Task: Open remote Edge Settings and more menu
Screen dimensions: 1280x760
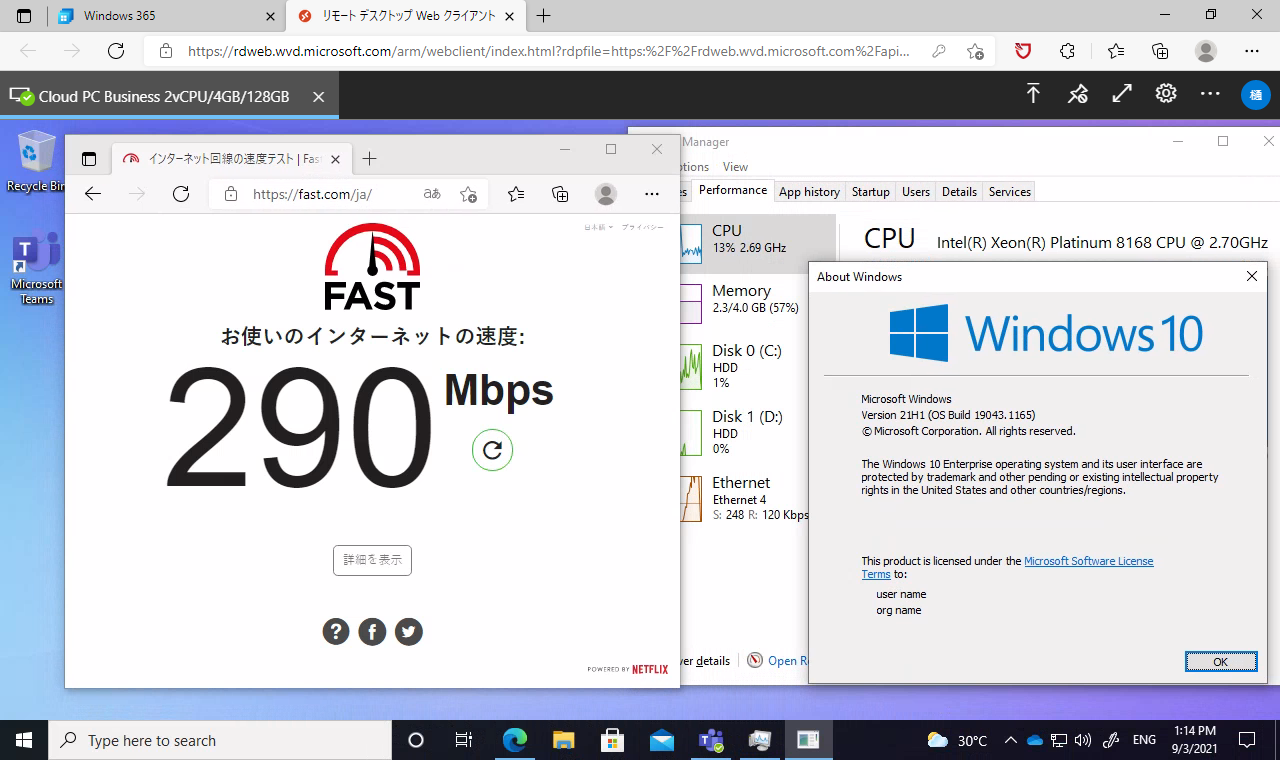Action: pyautogui.click(x=652, y=194)
